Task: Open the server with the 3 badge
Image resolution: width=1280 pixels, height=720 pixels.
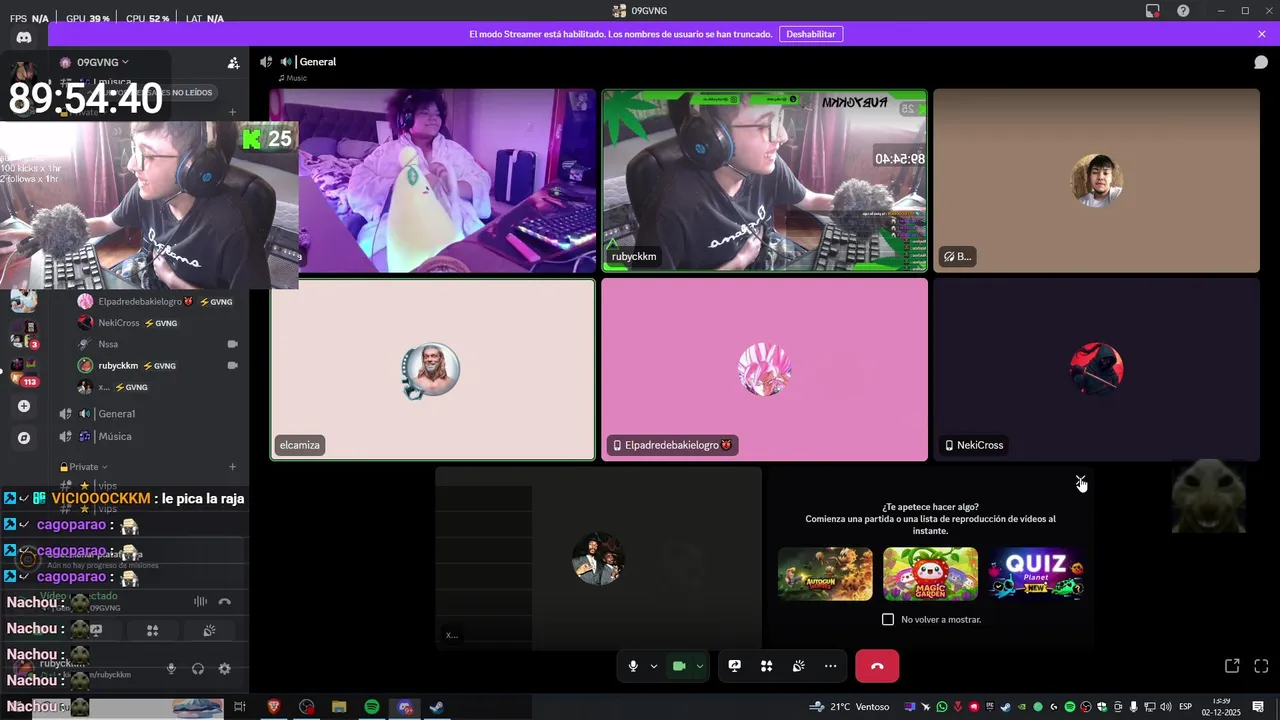Action: pos(24,332)
